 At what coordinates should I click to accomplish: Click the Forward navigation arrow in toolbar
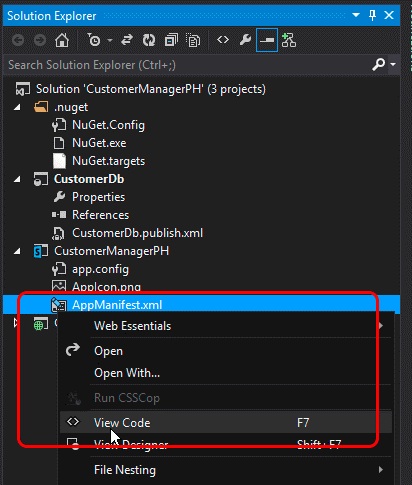coord(40,40)
